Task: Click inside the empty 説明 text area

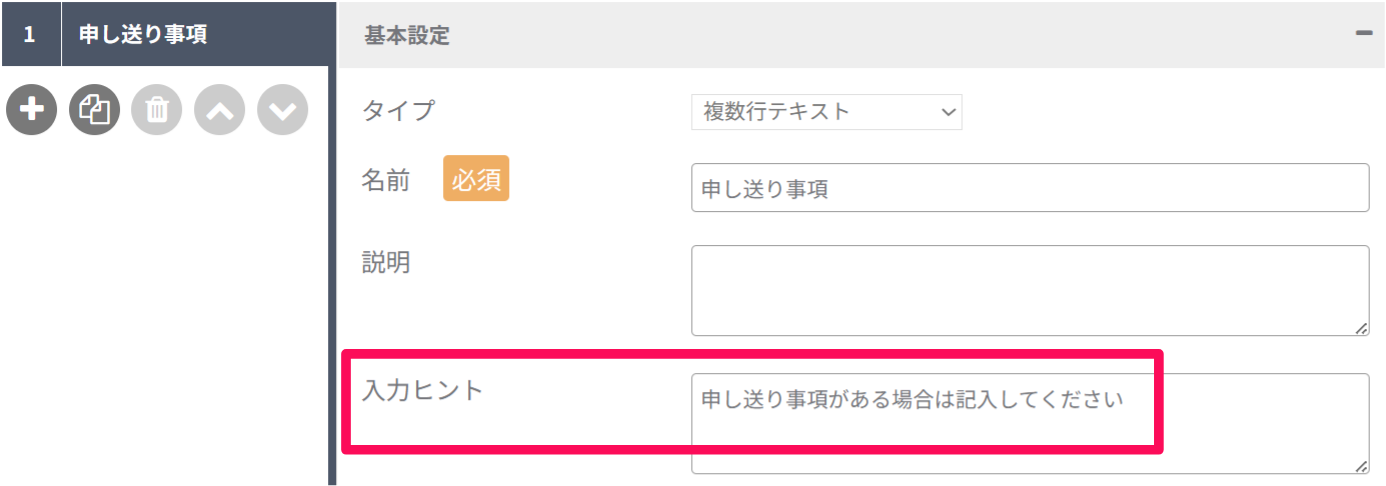Action: click(1030, 290)
